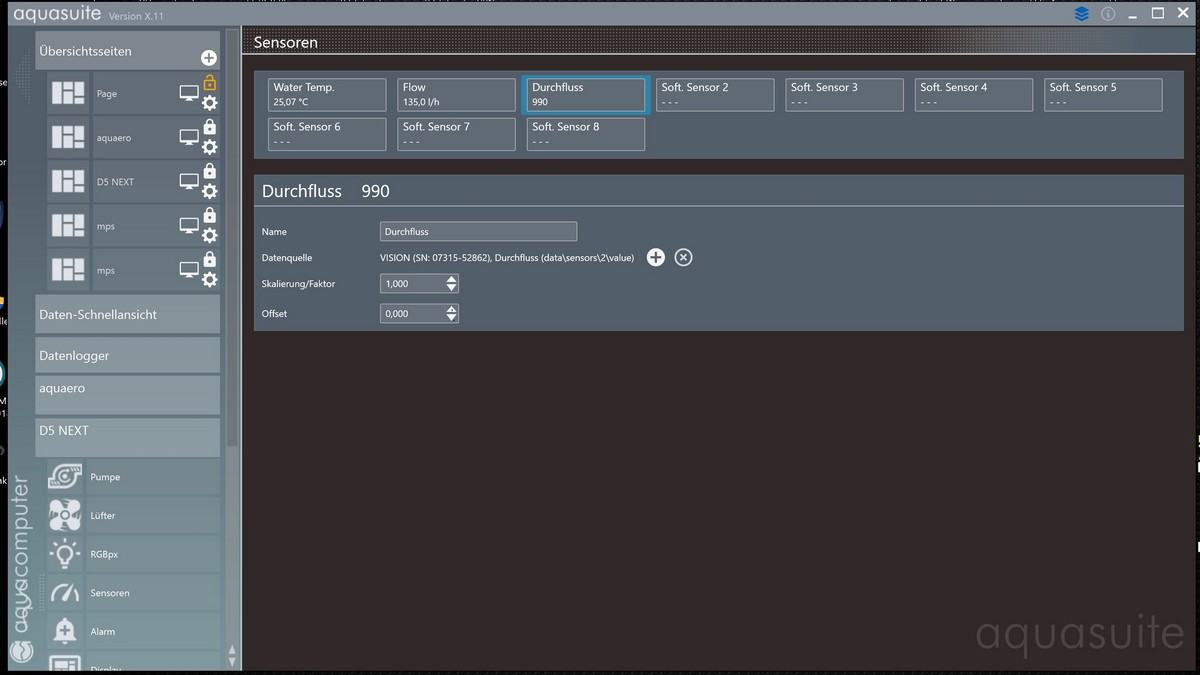
Task: Expand the aquaero device section header
Action: click(127, 394)
